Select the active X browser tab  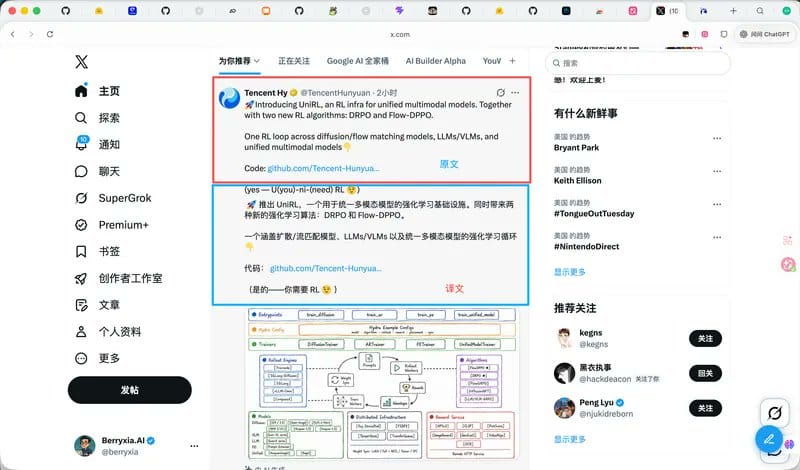pyautogui.click(x=667, y=11)
